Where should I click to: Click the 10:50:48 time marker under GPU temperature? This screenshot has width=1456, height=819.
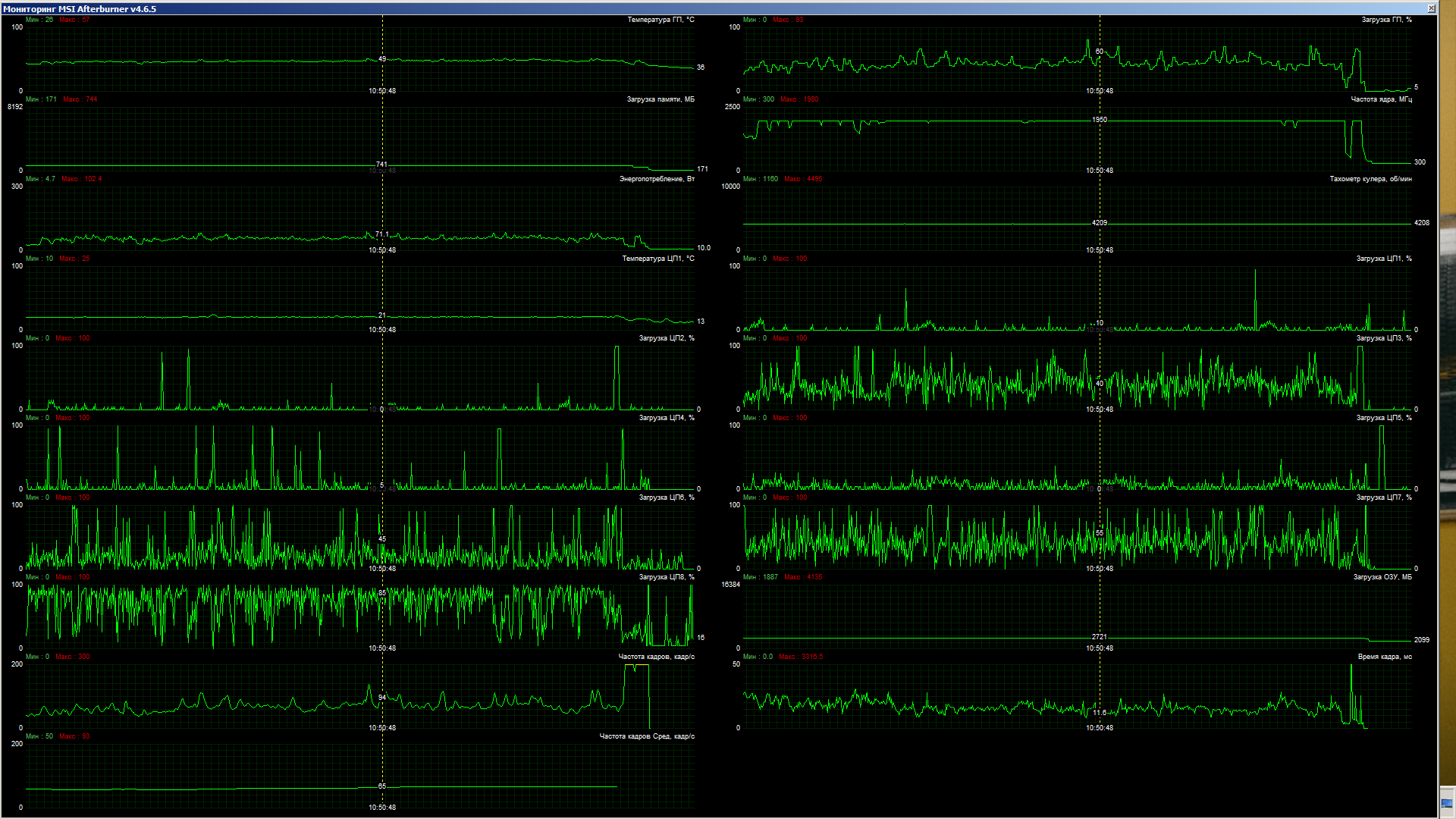click(x=382, y=91)
